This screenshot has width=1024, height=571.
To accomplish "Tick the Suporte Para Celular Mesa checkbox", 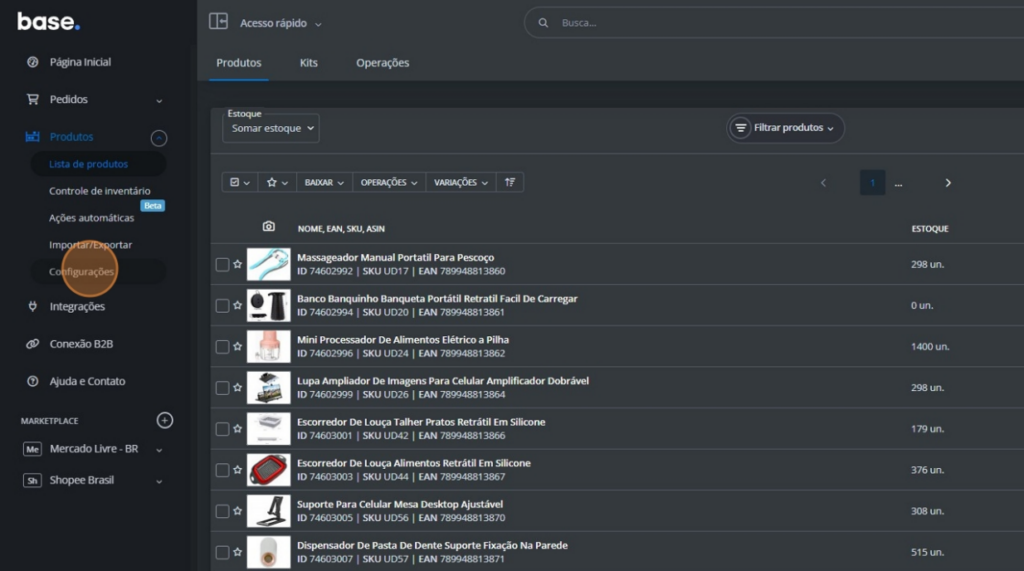I will pos(222,511).
